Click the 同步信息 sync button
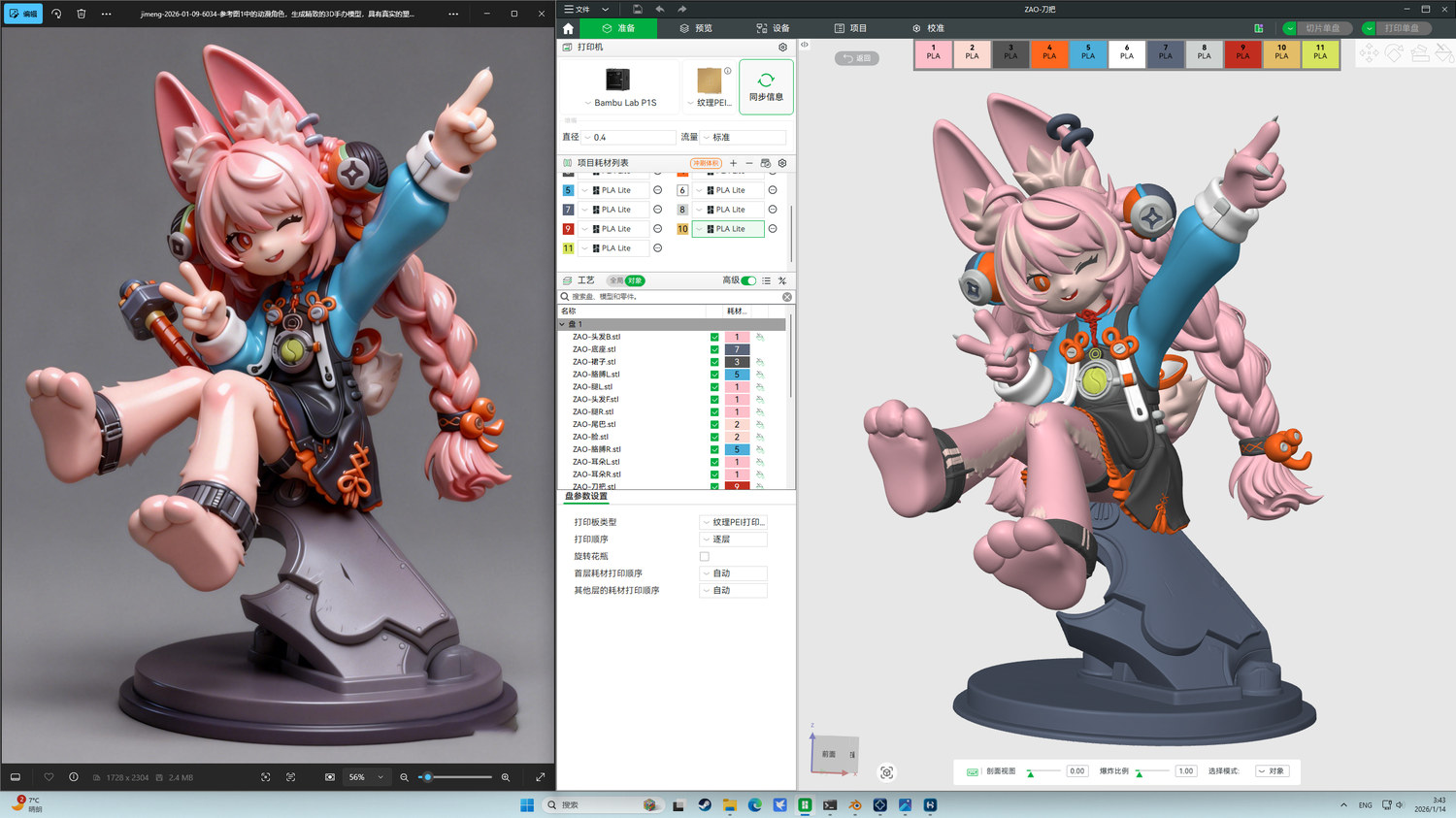This screenshot has height=818, width=1456. 766,86
